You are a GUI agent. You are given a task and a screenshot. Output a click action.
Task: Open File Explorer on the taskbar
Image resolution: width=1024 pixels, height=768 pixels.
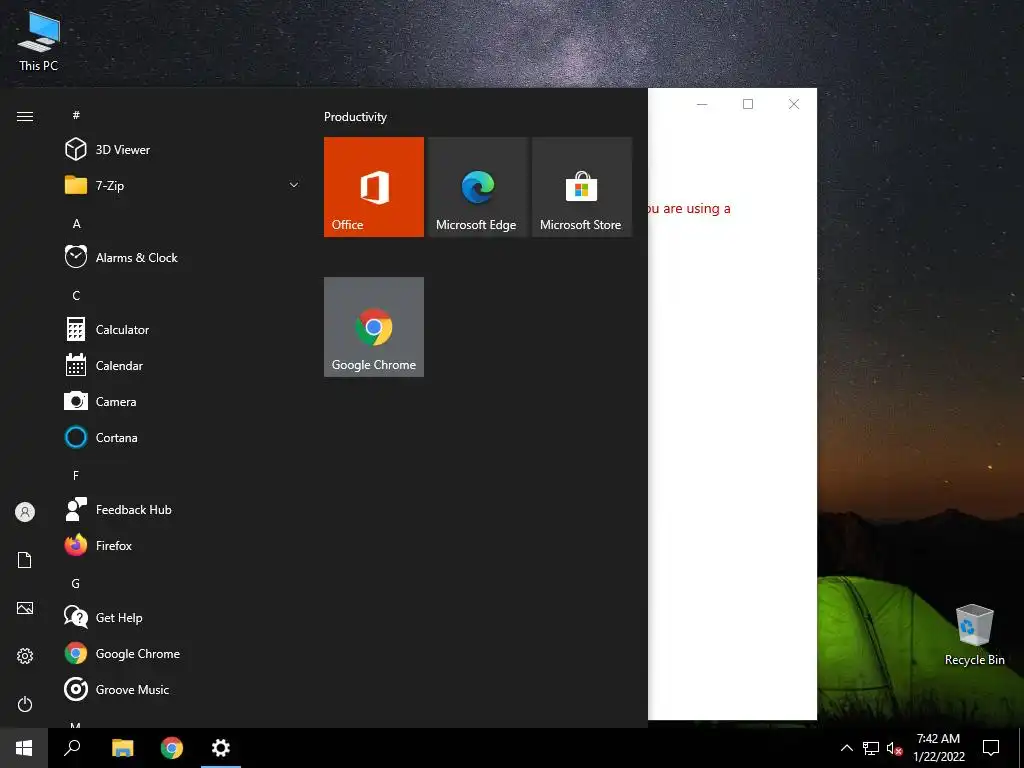coord(122,748)
